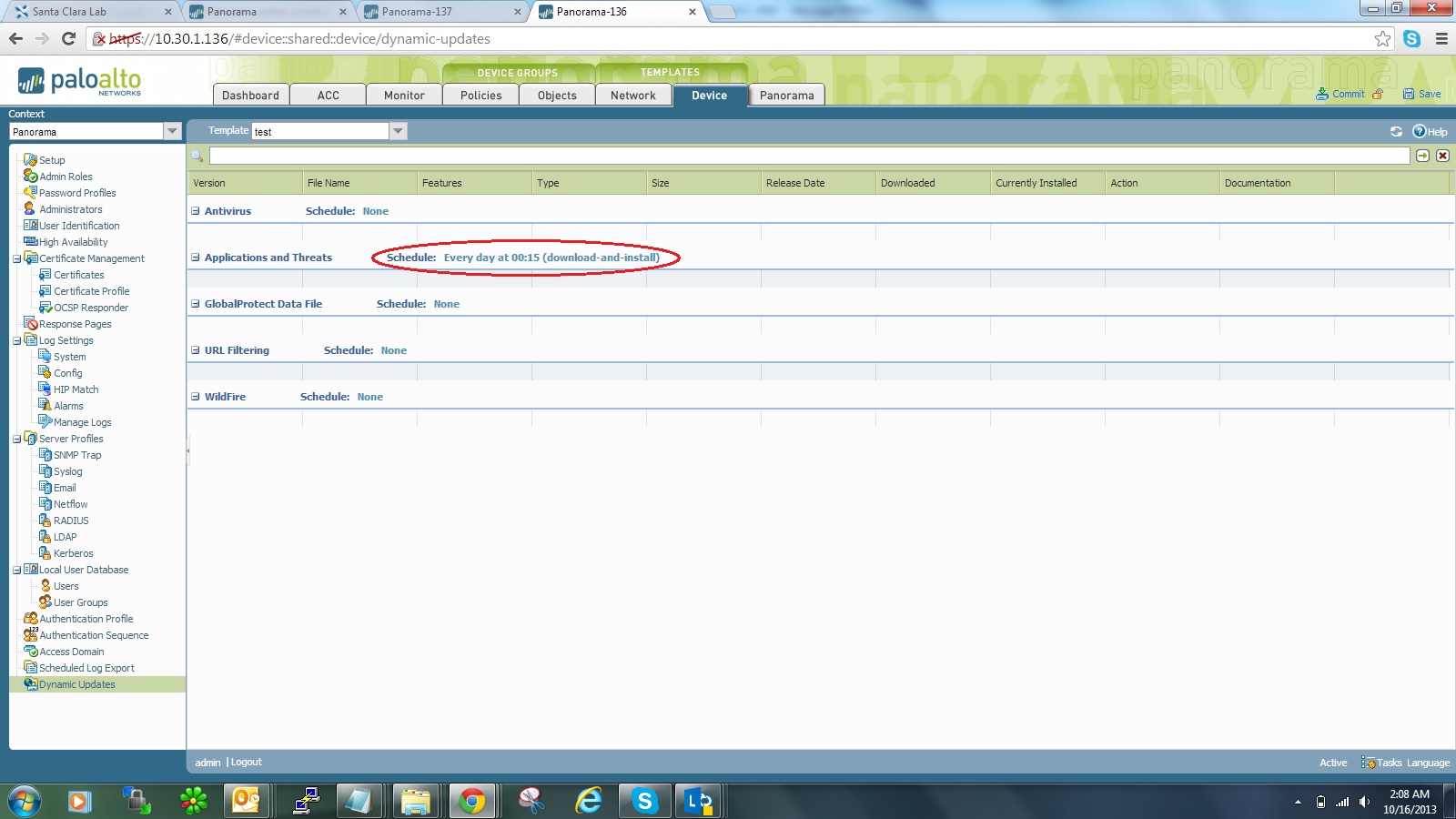The height and width of the screenshot is (819, 1456).
Task: Click the OCSP Responder icon
Action: pos(45,308)
